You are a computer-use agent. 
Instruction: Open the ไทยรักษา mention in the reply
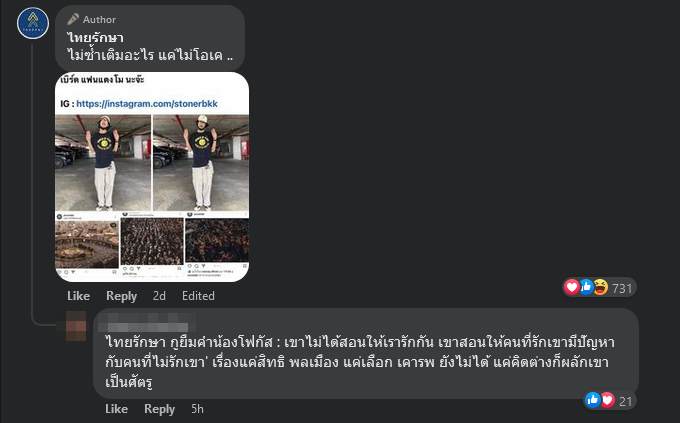click(135, 342)
